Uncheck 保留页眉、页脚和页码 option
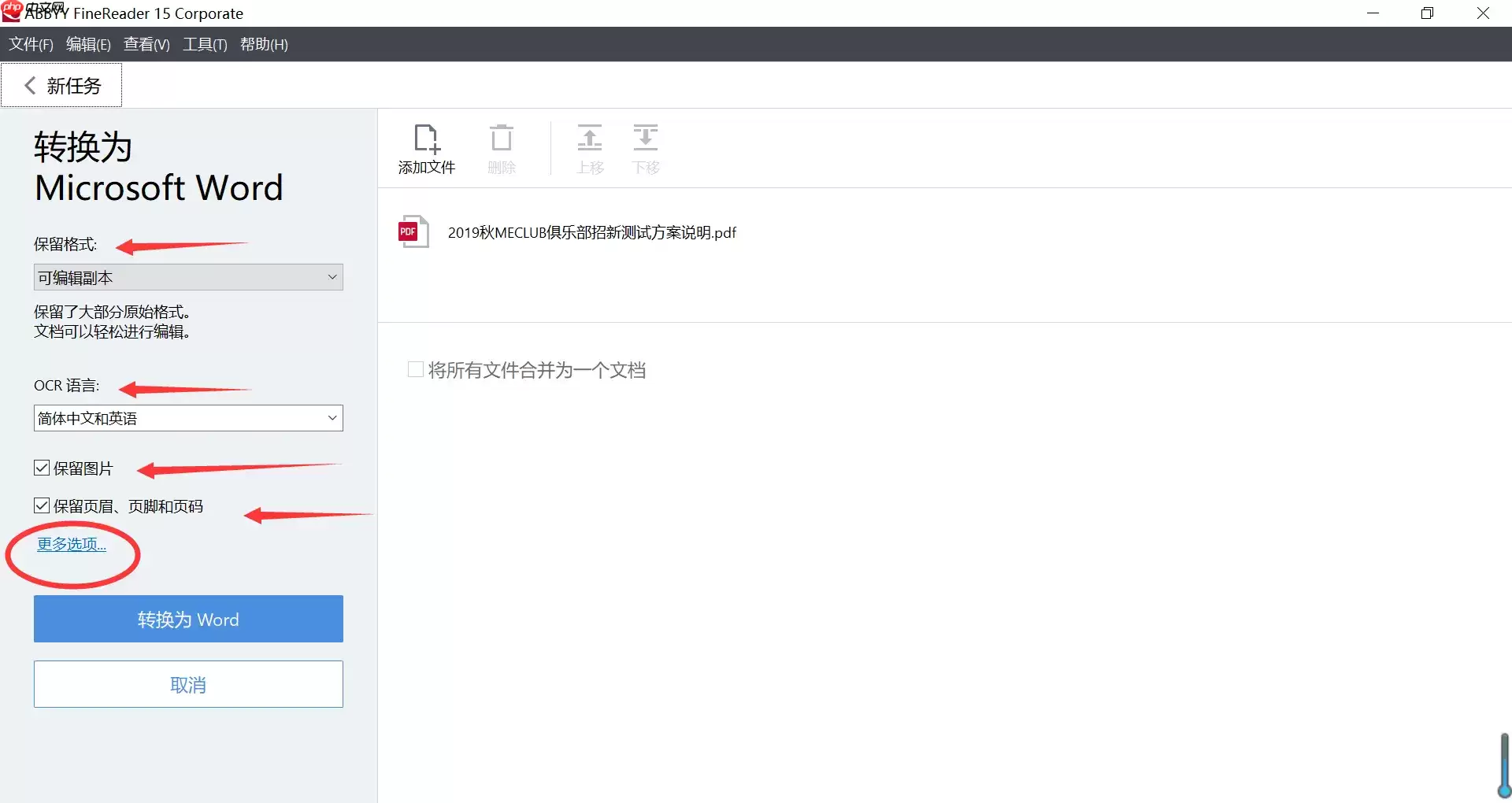This screenshot has height=803, width=1512. click(x=41, y=505)
